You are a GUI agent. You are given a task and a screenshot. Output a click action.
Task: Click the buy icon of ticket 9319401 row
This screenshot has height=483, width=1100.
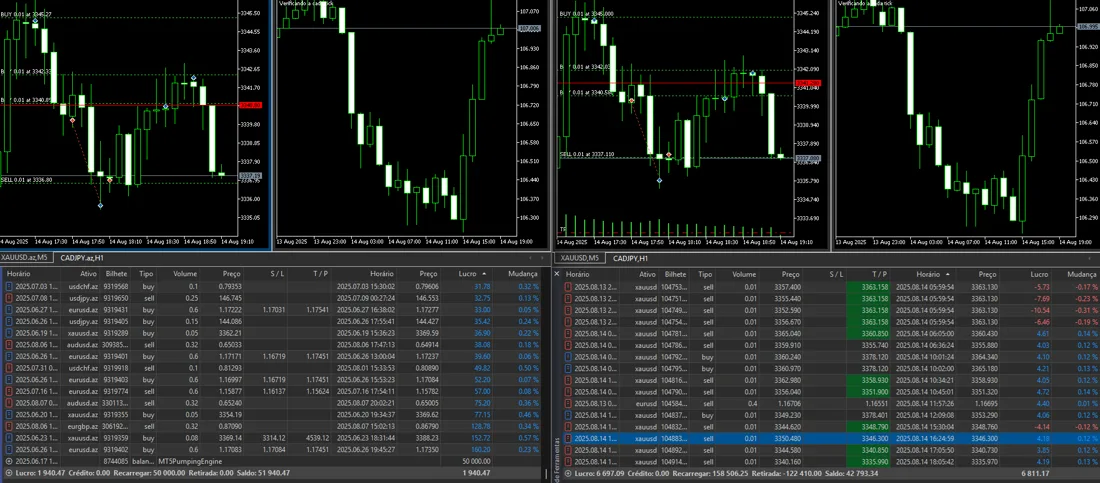click(8, 357)
